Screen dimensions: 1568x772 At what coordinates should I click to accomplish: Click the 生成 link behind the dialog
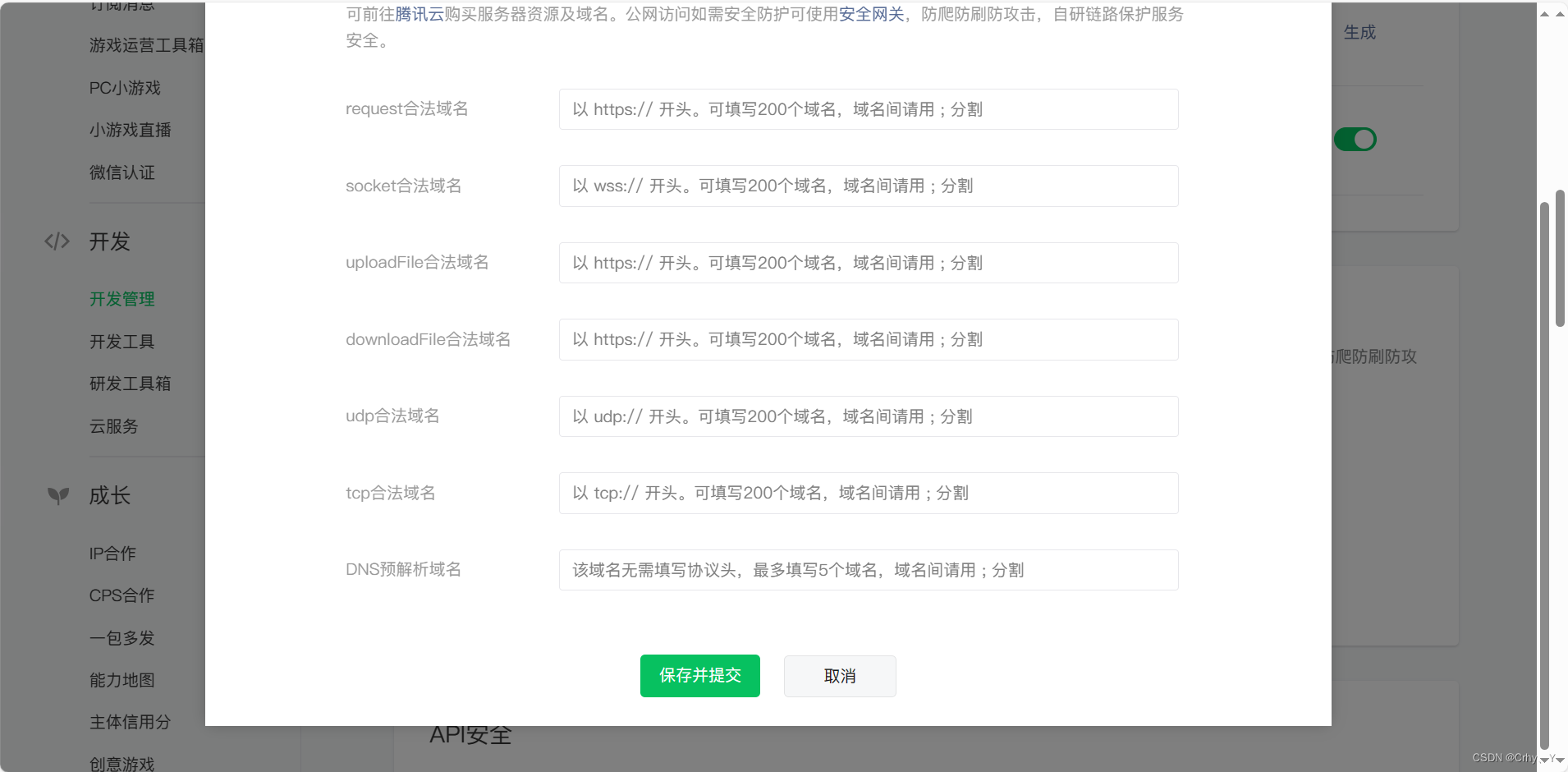(x=1359, y=32)
